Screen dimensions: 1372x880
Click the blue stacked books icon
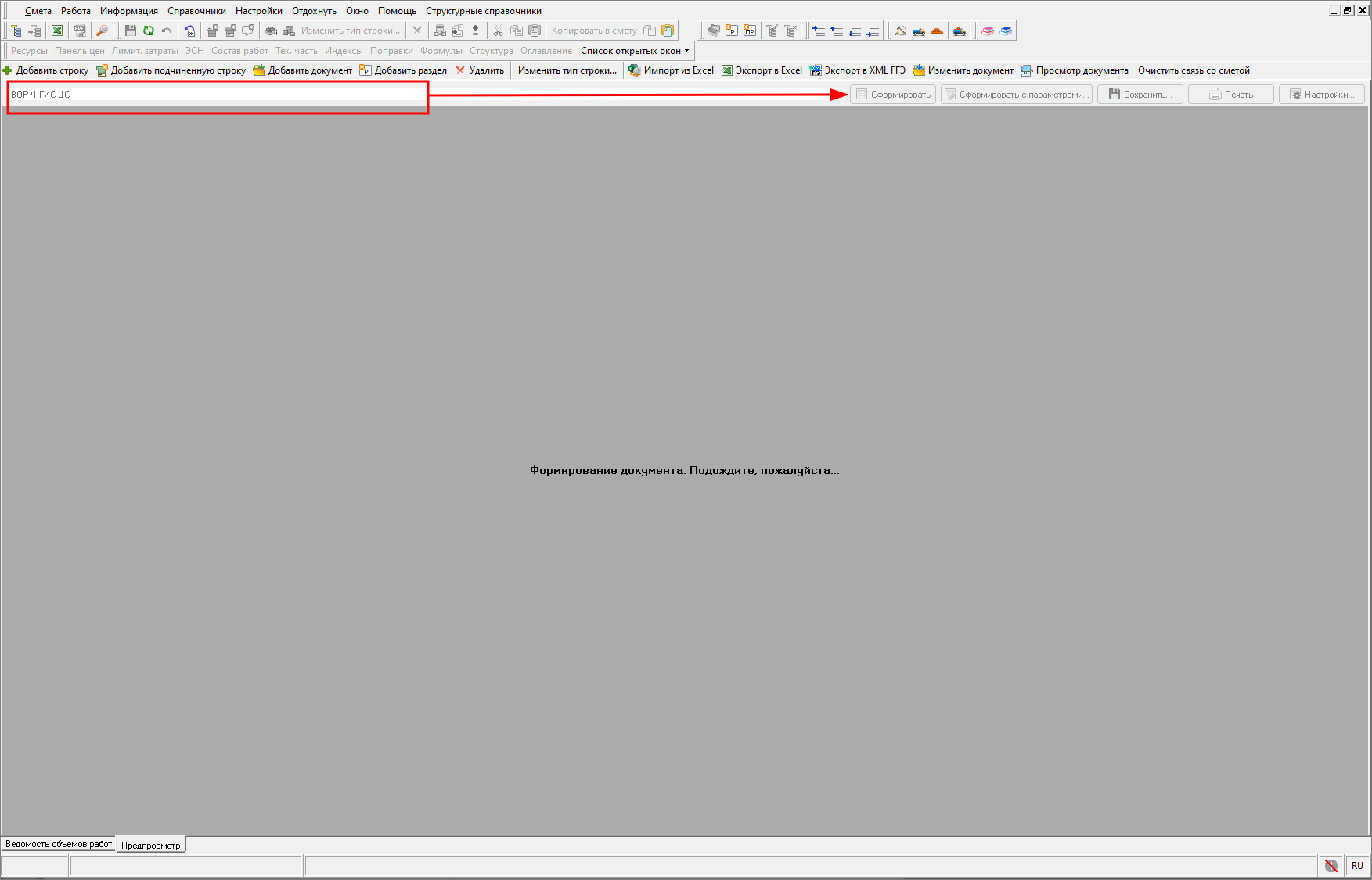[x=1006, y=31]
